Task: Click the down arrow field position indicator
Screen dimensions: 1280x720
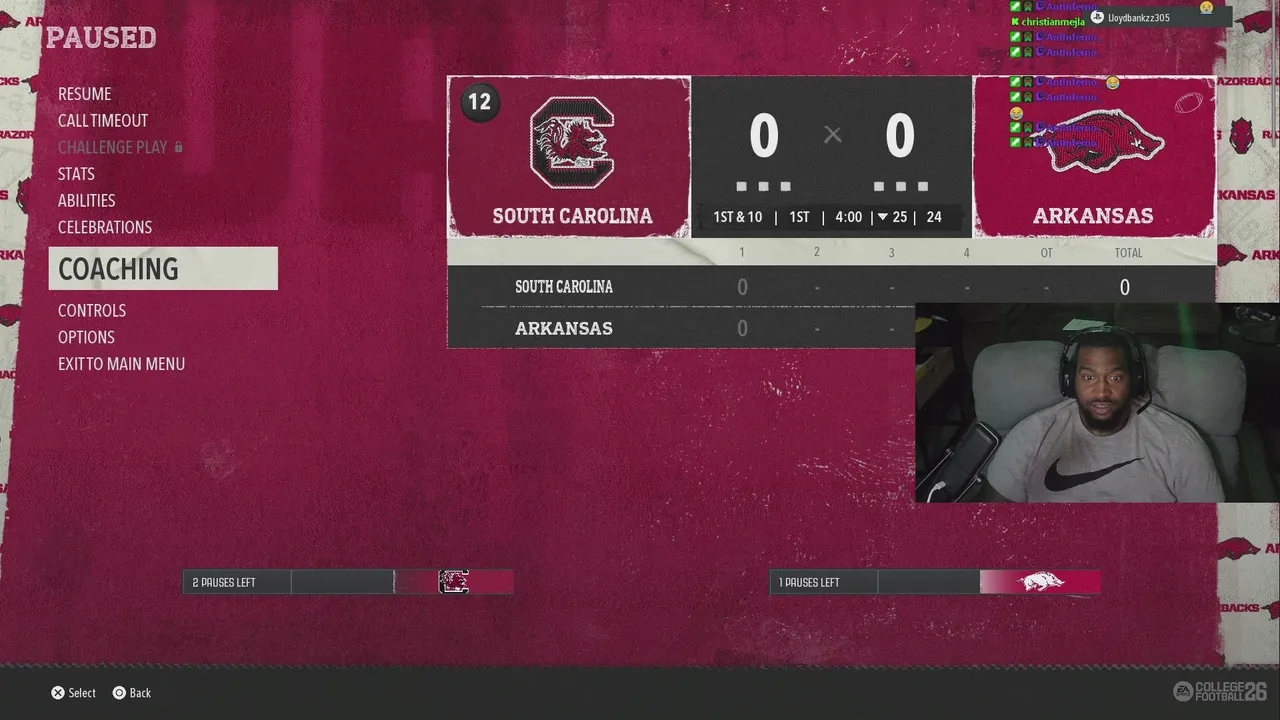Action: tap(883, 217)
